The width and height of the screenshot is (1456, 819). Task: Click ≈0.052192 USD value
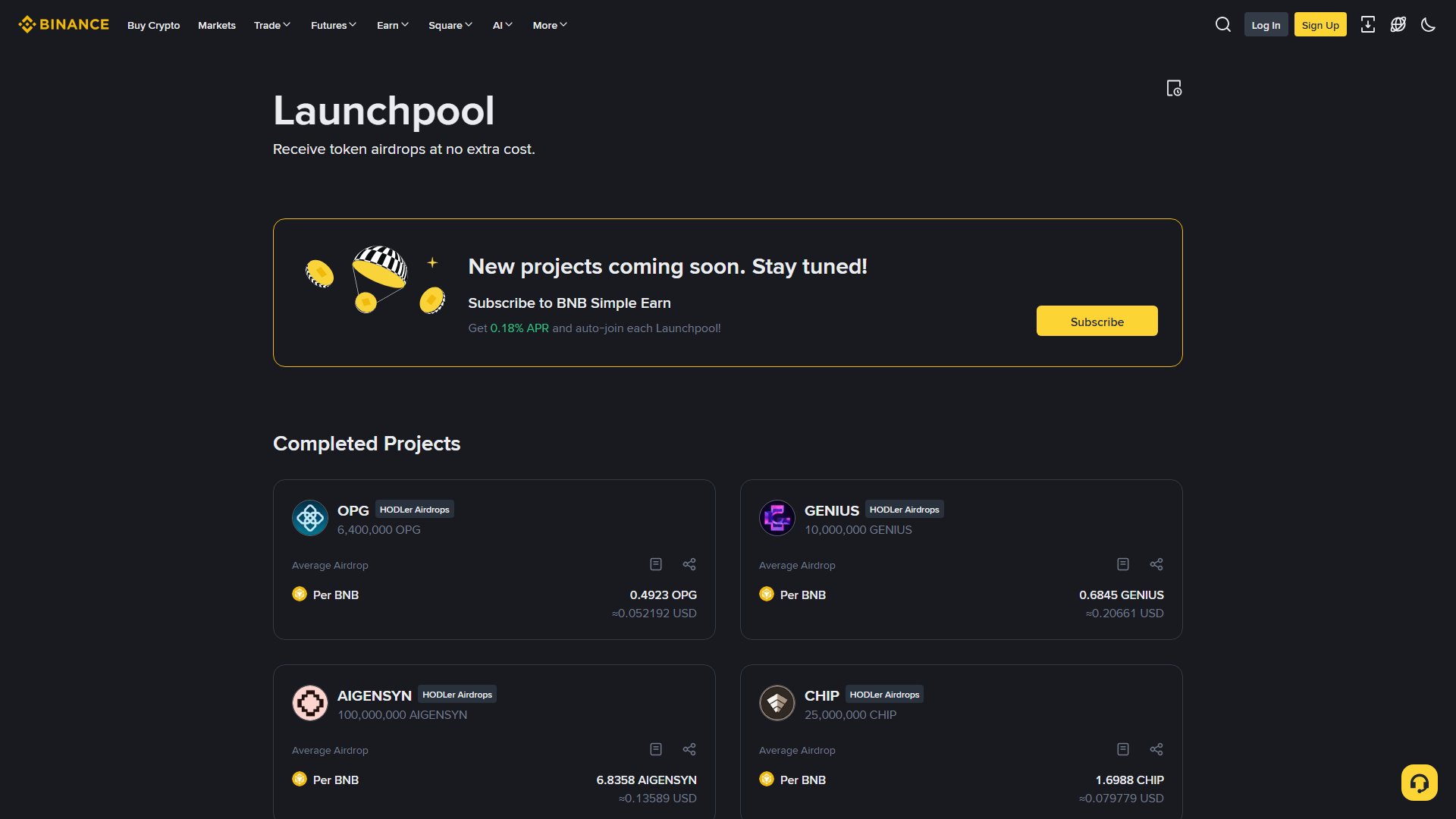coord(654,613)
